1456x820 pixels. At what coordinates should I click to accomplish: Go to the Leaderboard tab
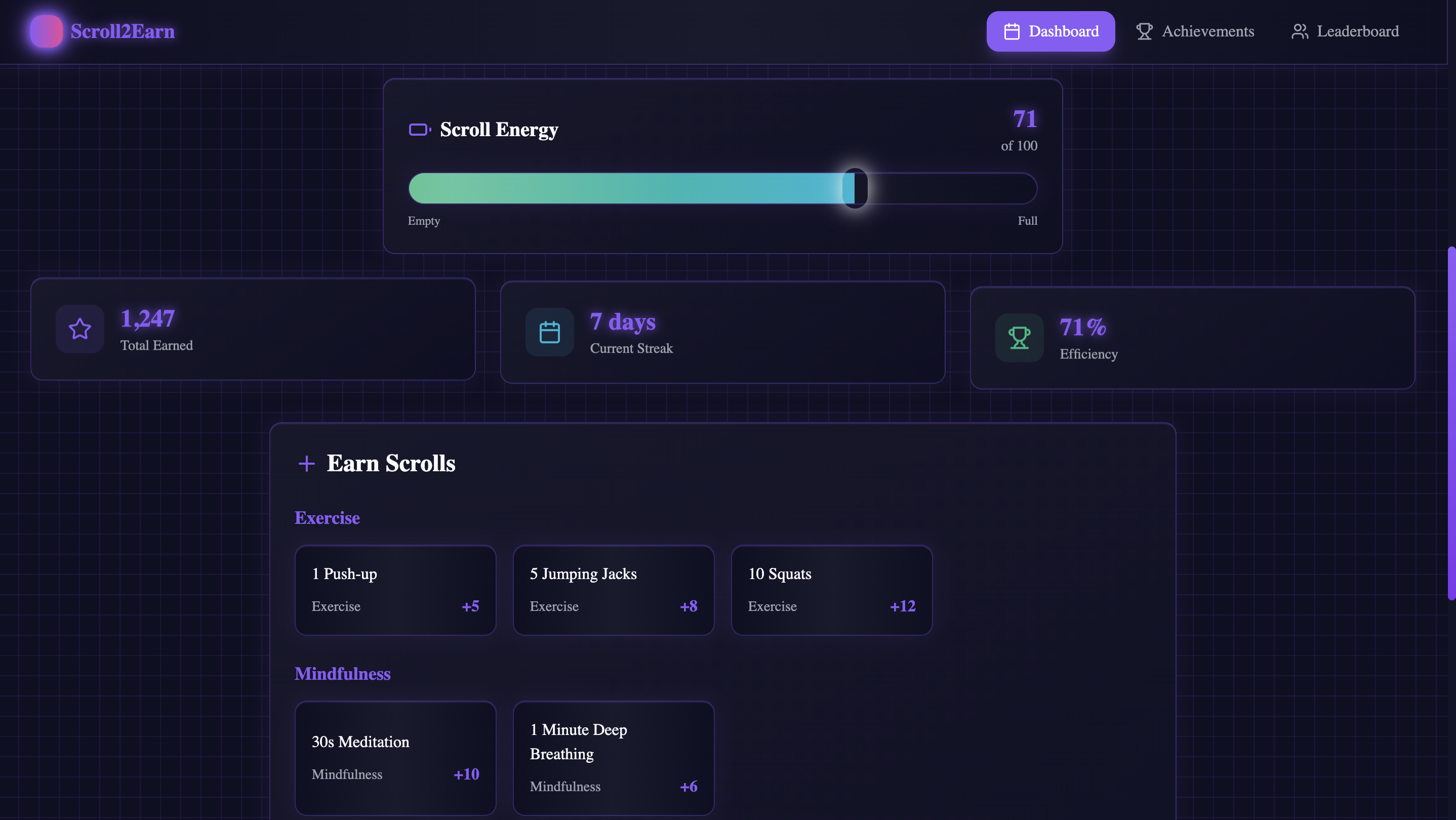[x=1357, y=31]
